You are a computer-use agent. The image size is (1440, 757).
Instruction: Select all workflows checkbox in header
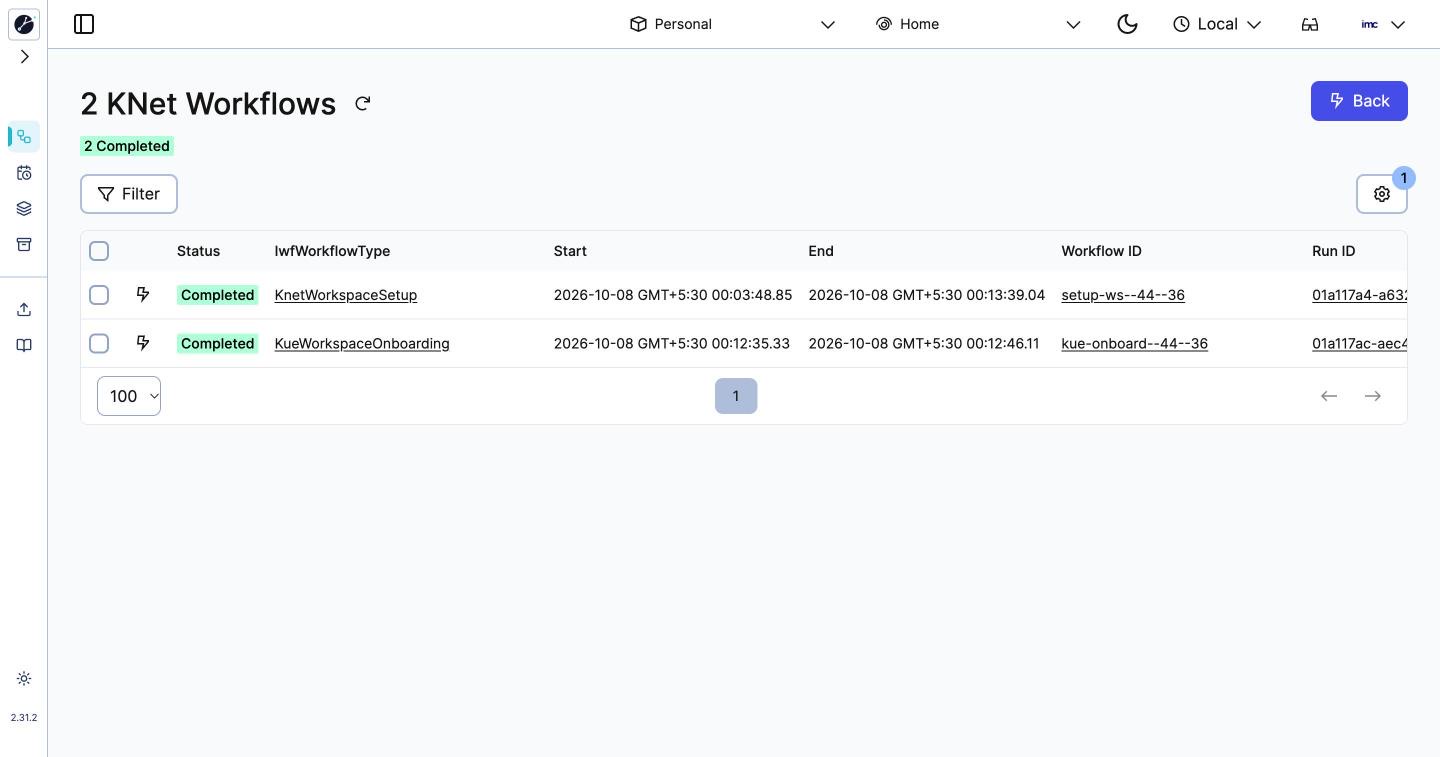point(99,251)
